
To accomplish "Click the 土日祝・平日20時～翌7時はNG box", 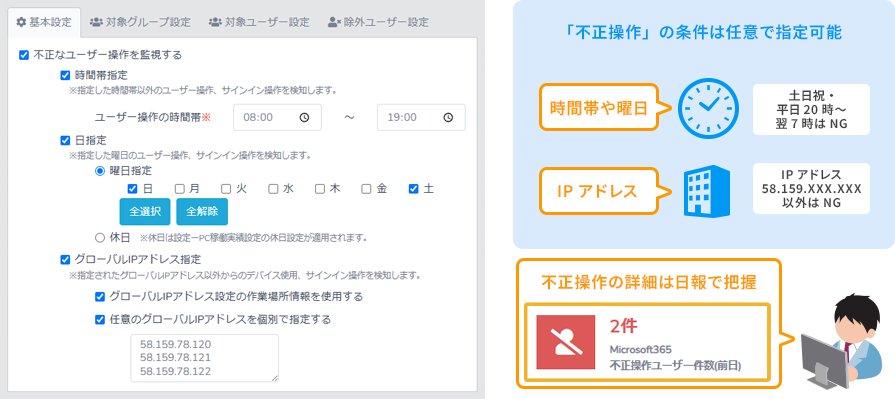I will 811,110.
